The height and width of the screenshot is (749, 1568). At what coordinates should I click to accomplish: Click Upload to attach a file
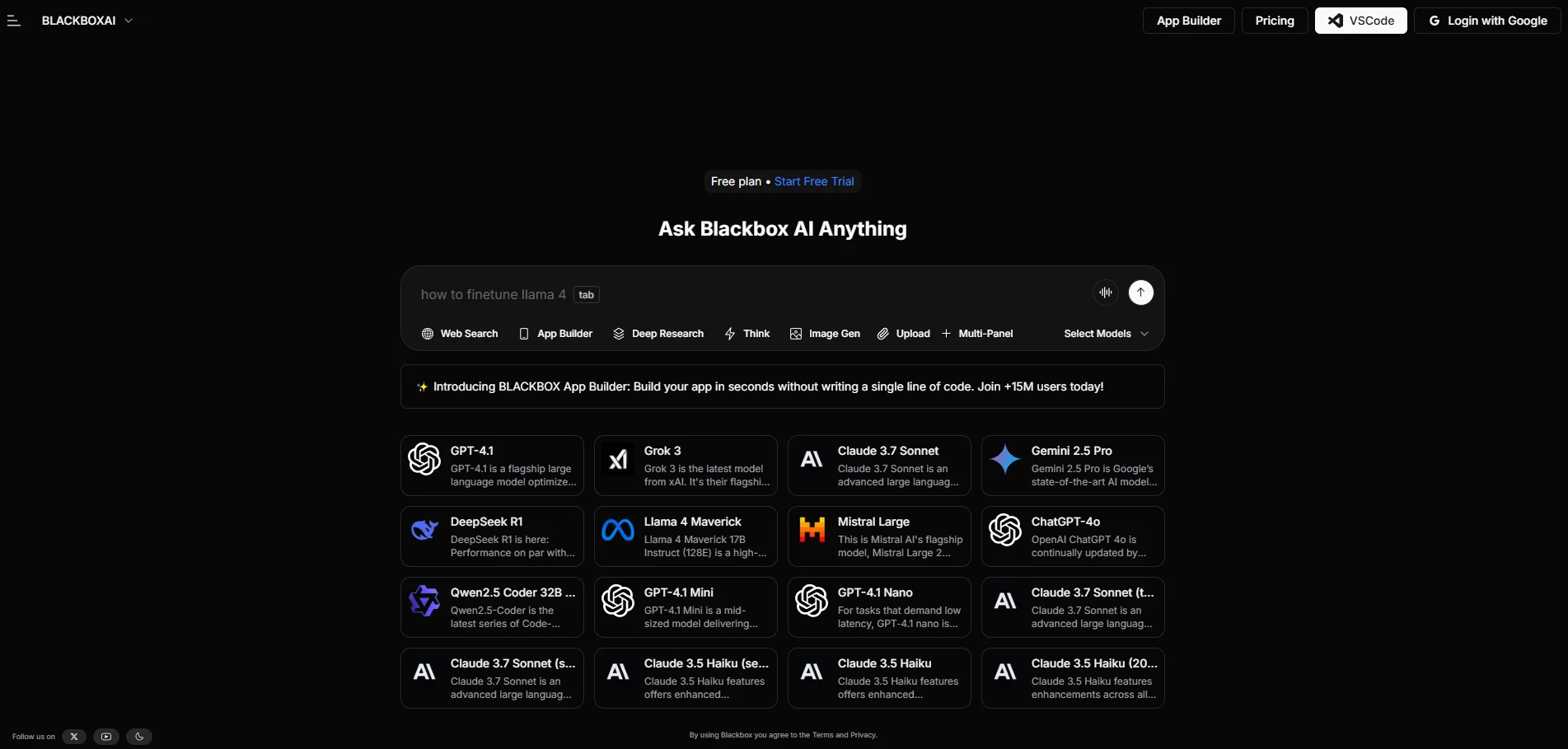904,334
